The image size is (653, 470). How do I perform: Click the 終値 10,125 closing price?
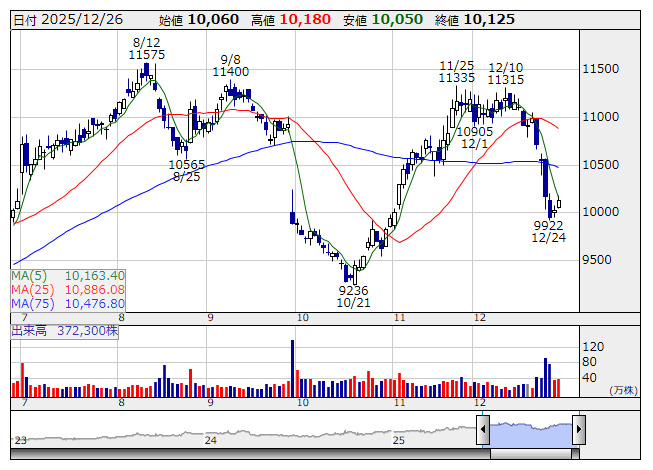pos(475,20)
